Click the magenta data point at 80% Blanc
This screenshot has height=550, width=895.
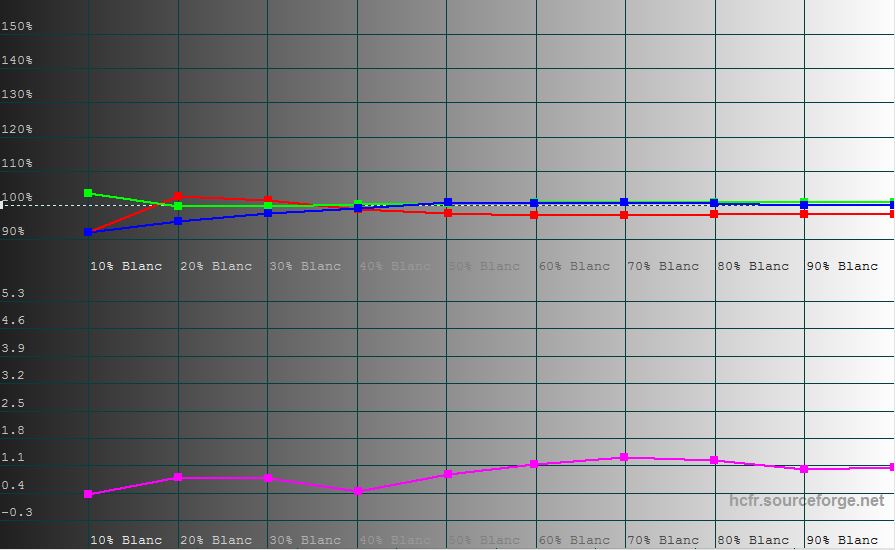(x=714, y=460)
